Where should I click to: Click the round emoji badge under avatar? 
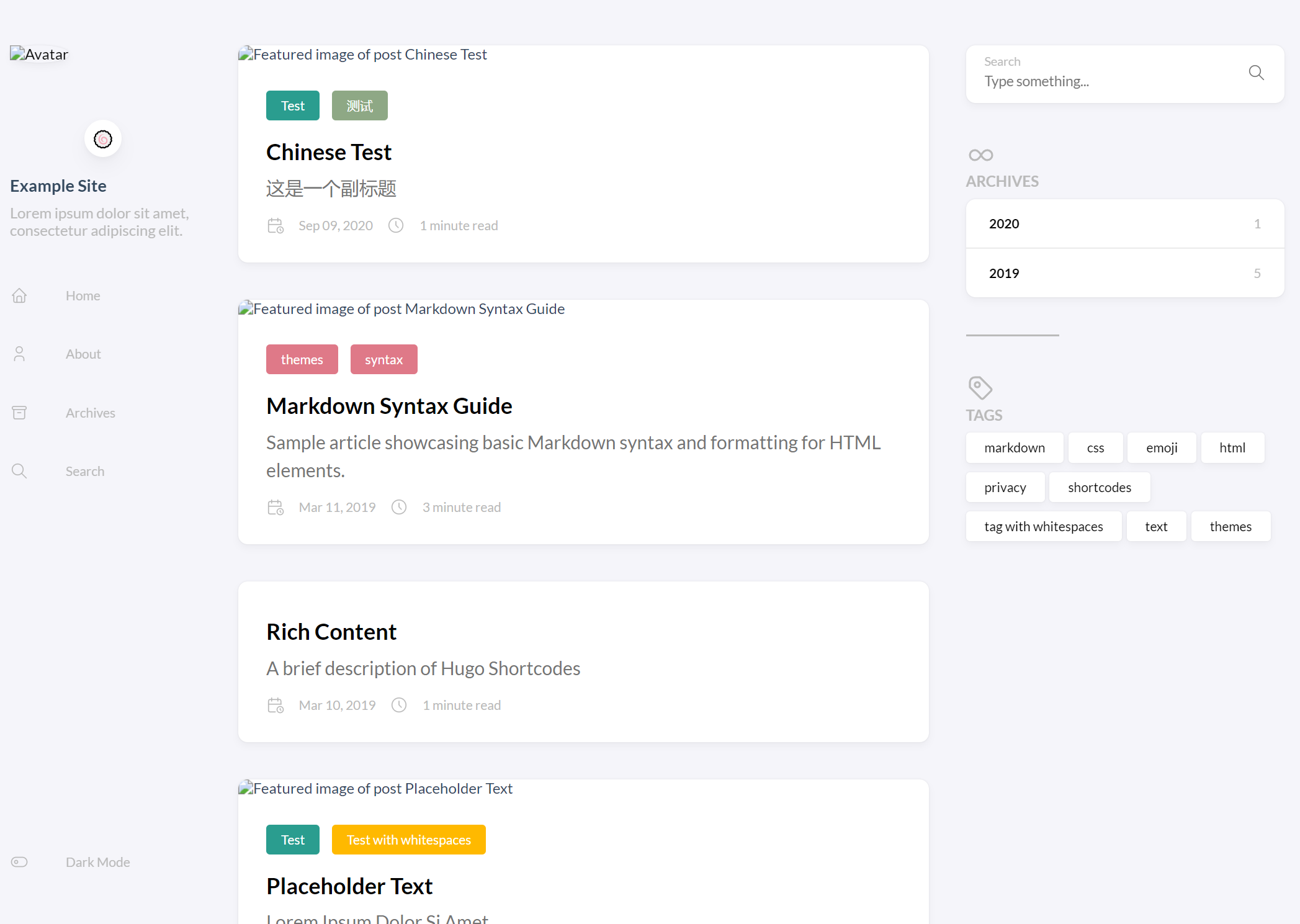coord(103,139)
